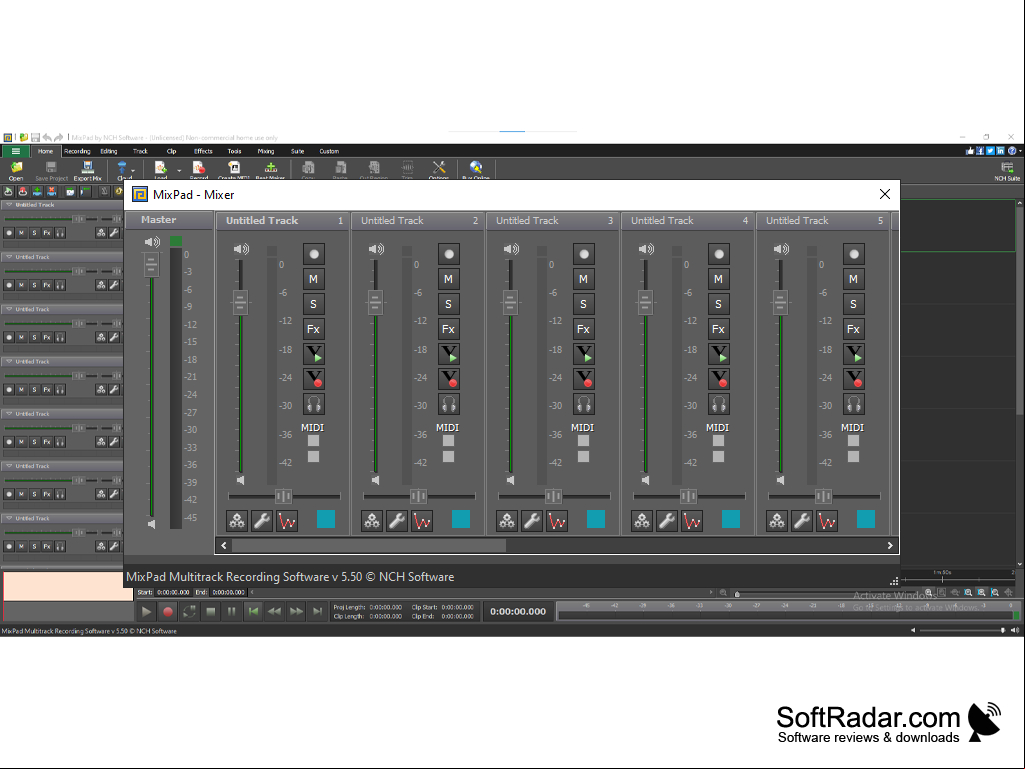Image resolution: width=1025 pixels, height=769 pixels.
Task: Click the speaker icon above the Master fader
Action: 152,242
